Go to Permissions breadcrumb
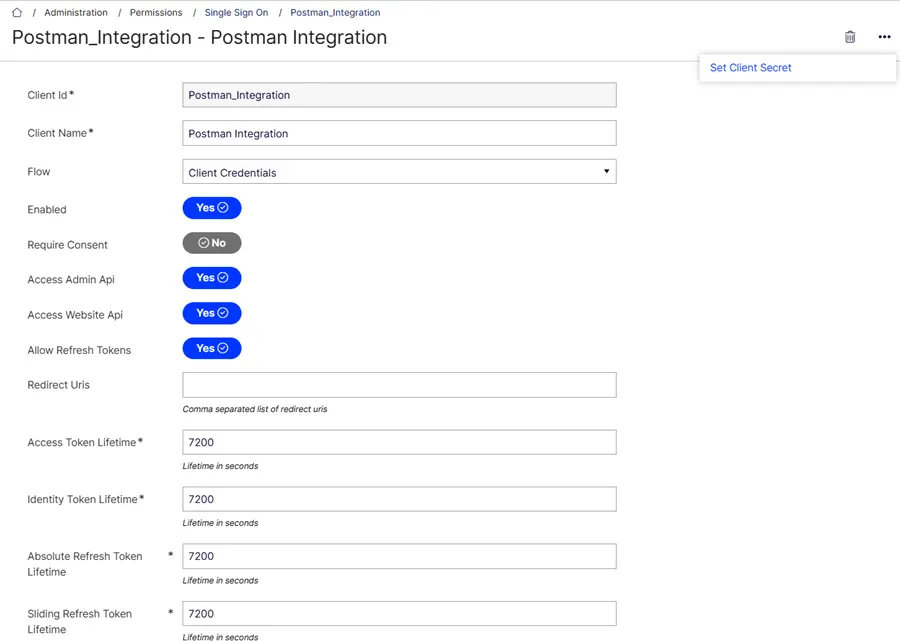Viewport: 900px width, 641px height. (x=156, y=13)
